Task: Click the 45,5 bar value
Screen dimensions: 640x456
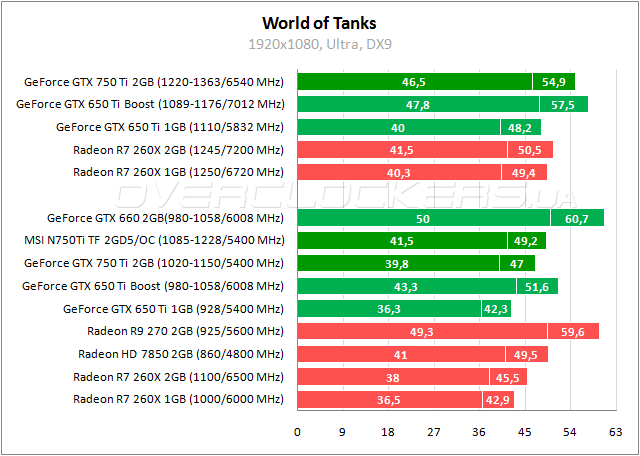Action: click(x=508, y=377)
